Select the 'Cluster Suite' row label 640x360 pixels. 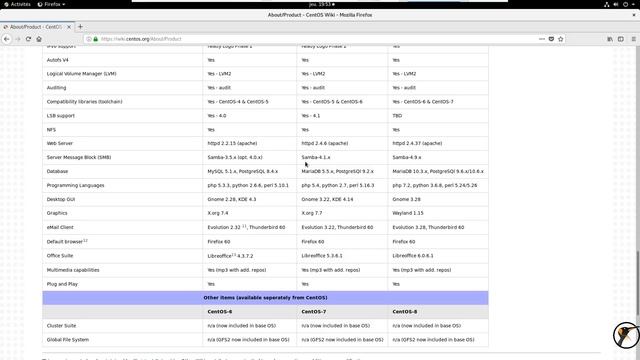pos(61,326)
